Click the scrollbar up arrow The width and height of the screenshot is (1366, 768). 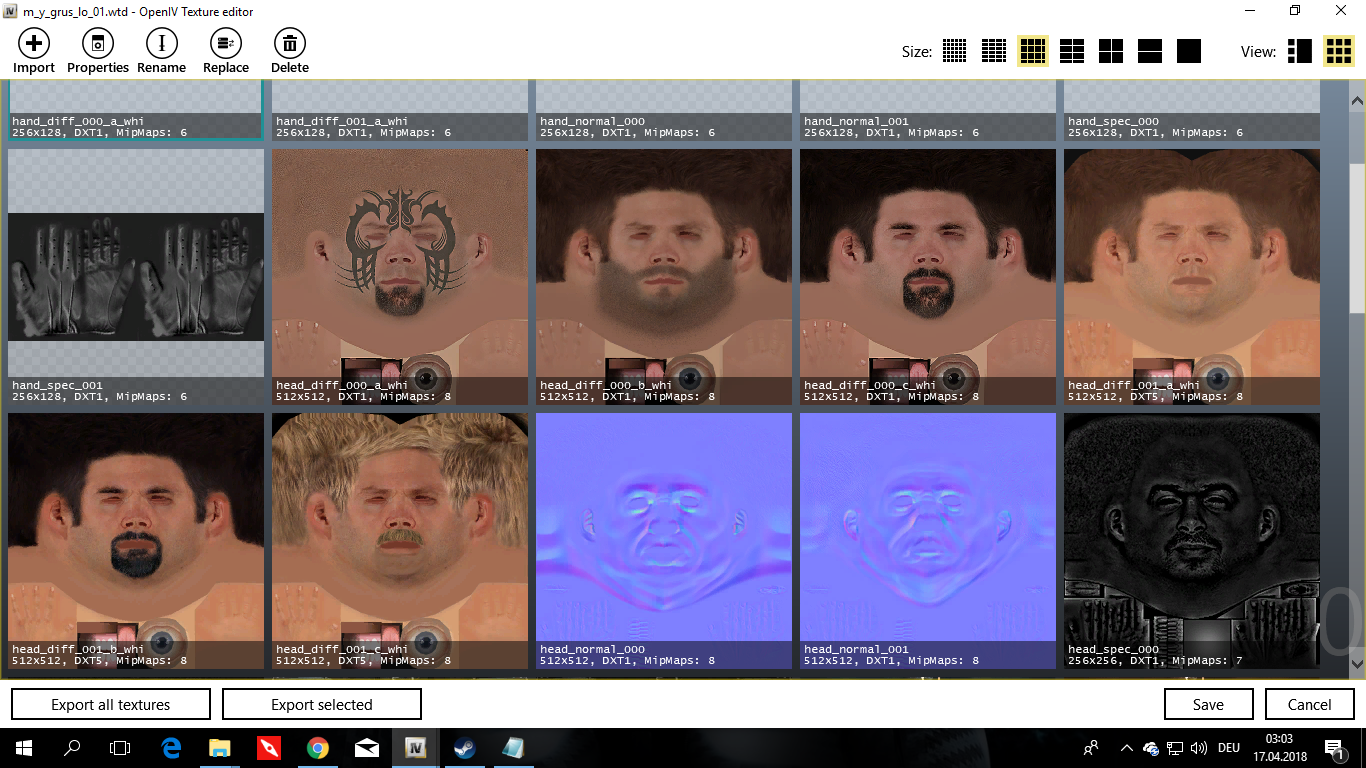(x=1357, y=101)
